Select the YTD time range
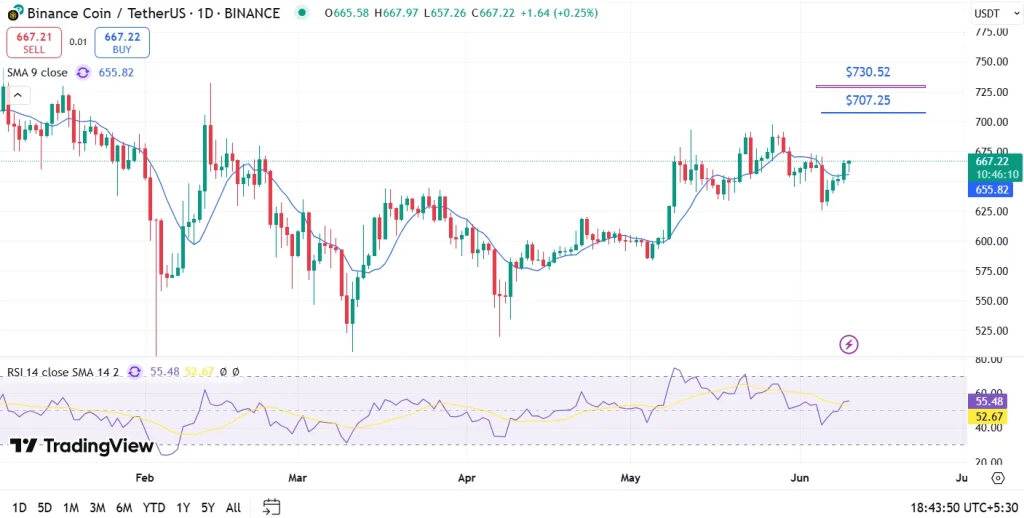 tap(153, 508)
